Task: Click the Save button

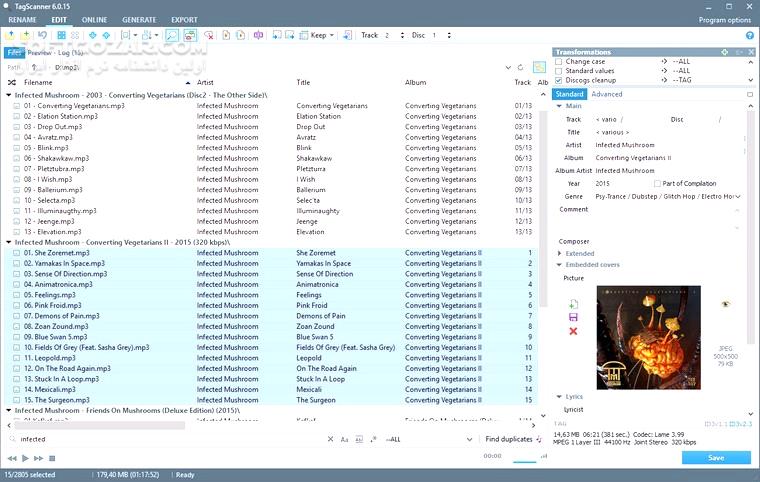Action: click(x=716, y=458)
